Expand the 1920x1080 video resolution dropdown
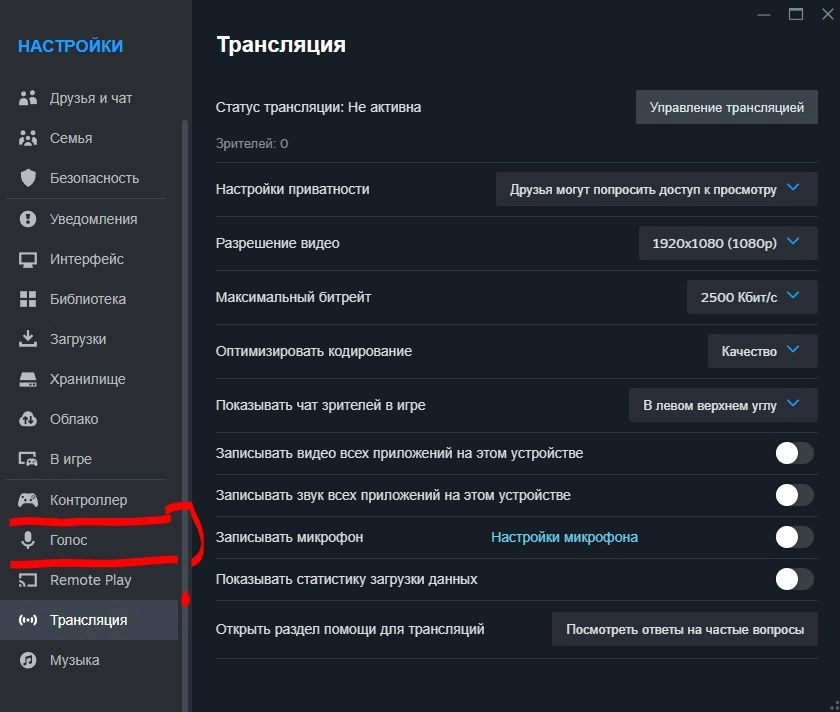840x712 pixels. [728, 243]
